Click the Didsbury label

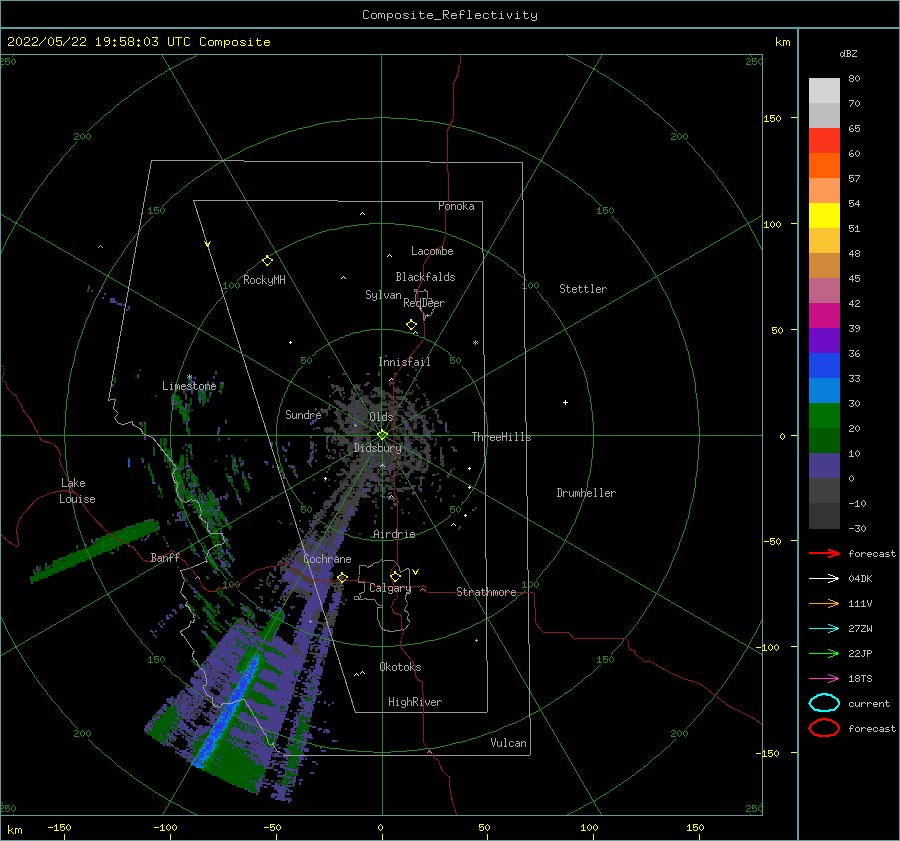tap(377, 448)
